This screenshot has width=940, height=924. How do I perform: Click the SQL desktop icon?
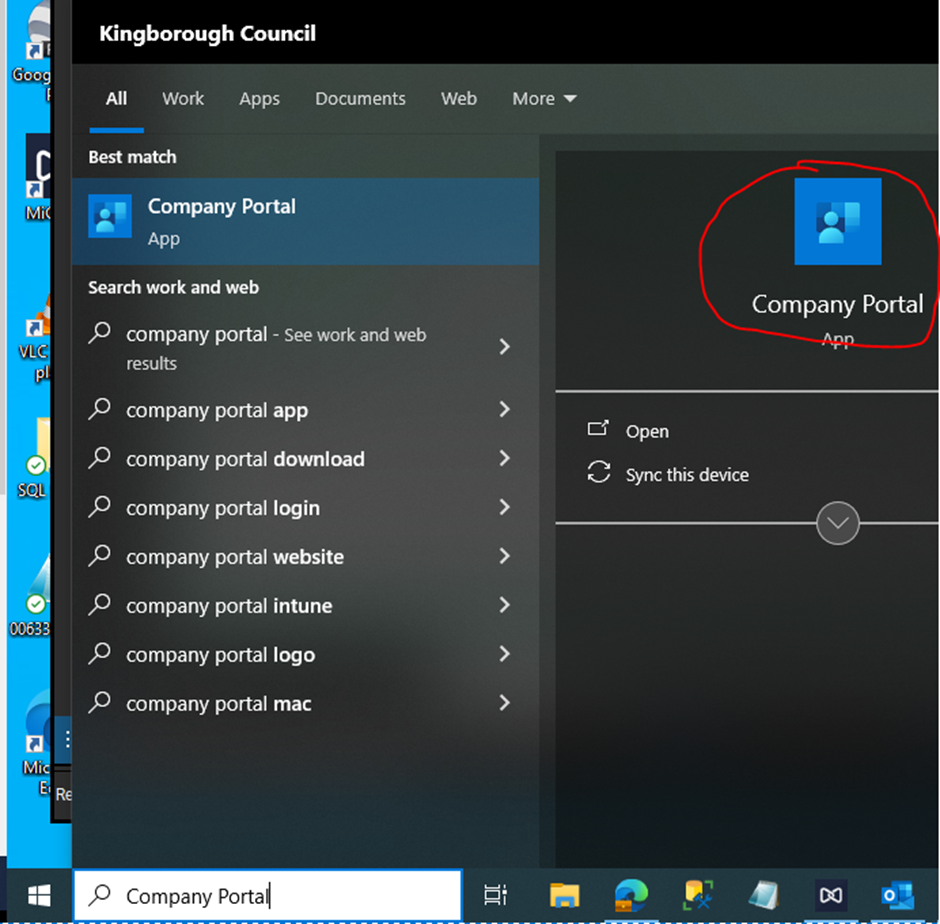tap(34, 459)
